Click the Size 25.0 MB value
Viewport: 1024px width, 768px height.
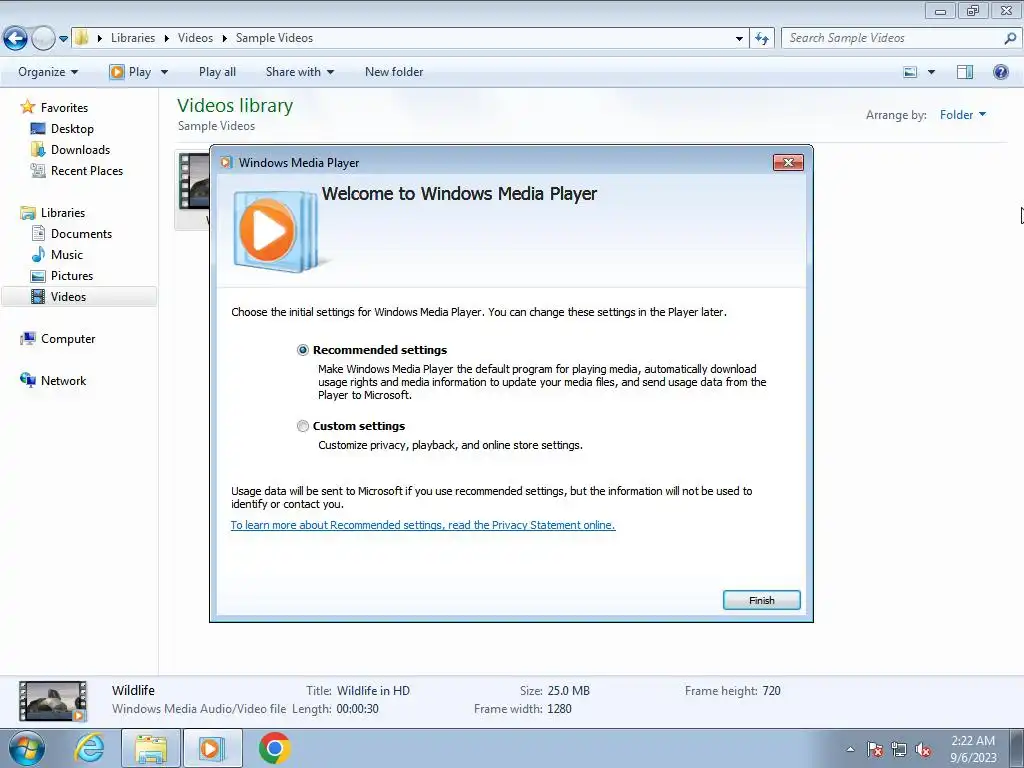[568, 691]
